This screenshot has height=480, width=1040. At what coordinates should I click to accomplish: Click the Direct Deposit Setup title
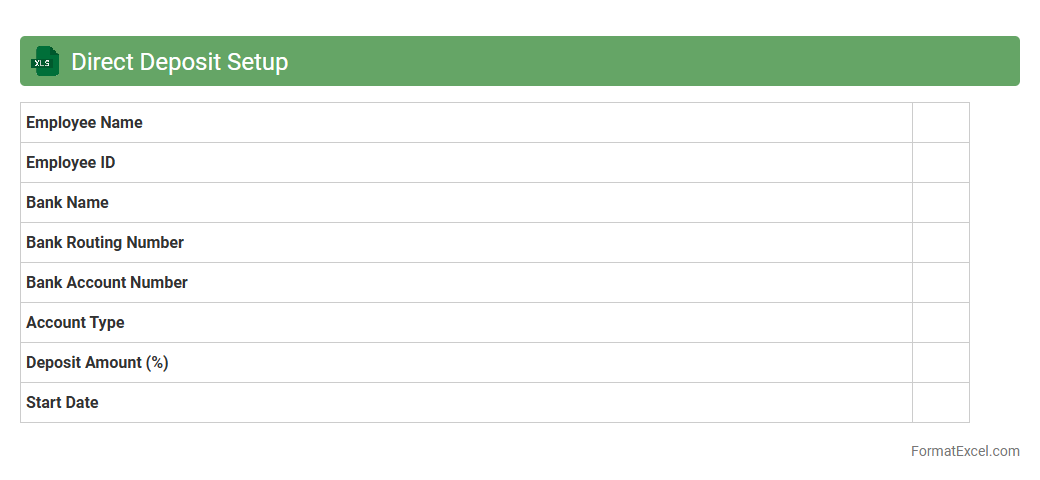pyautogui.click(x=180, y=62)
